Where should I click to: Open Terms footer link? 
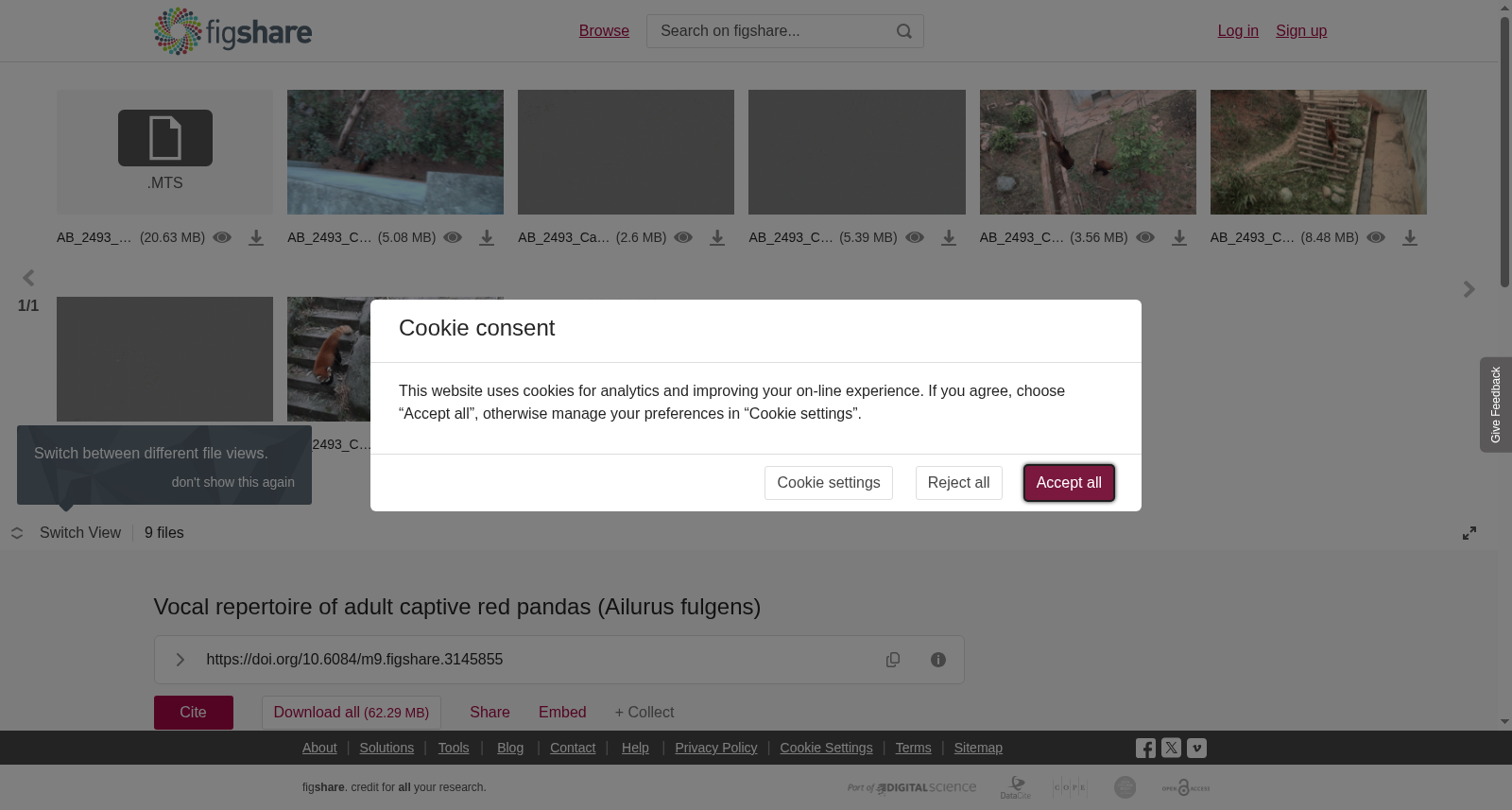[913, 748]
